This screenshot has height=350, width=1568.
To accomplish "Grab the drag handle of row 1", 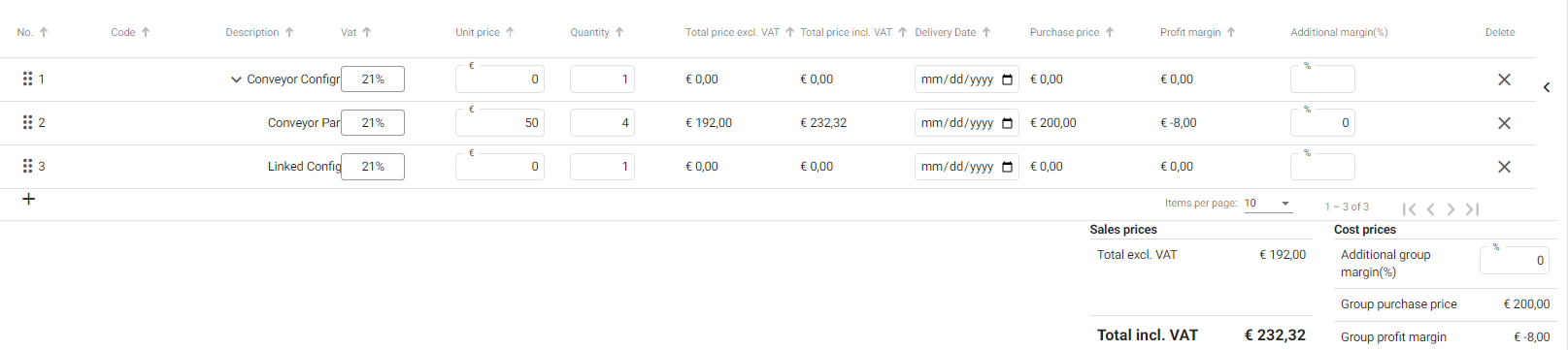I will (27, 79).
